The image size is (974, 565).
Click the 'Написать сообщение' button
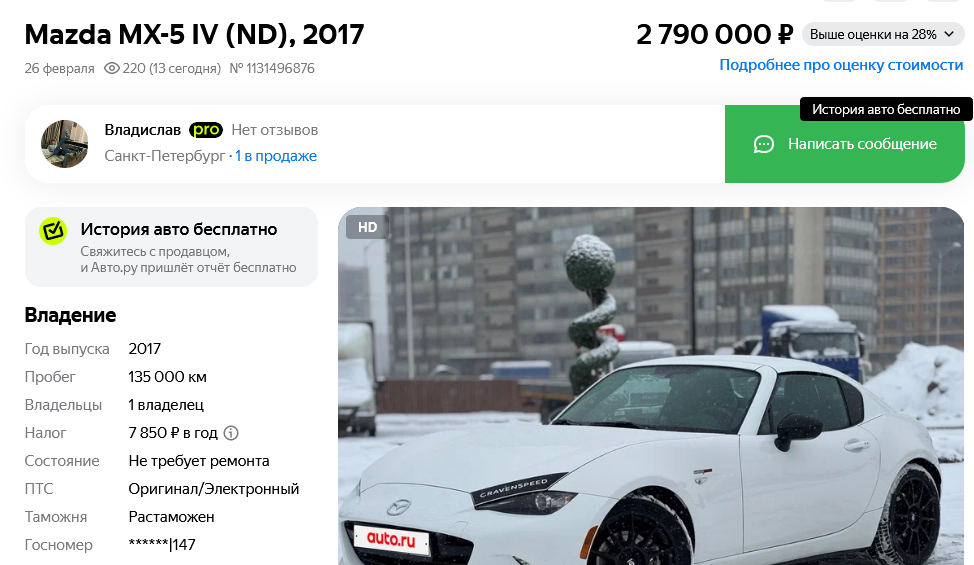[844, 144]
